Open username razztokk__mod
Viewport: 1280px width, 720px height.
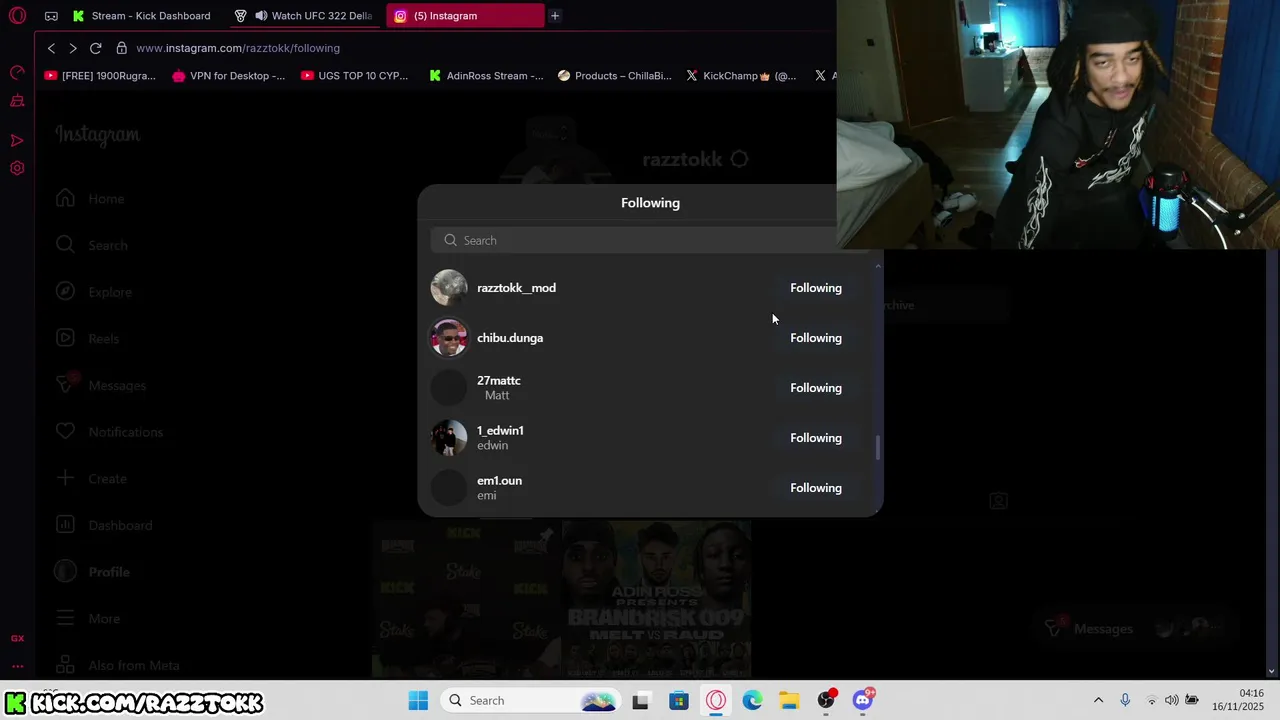pyautogui.click(x=516, y=288)
